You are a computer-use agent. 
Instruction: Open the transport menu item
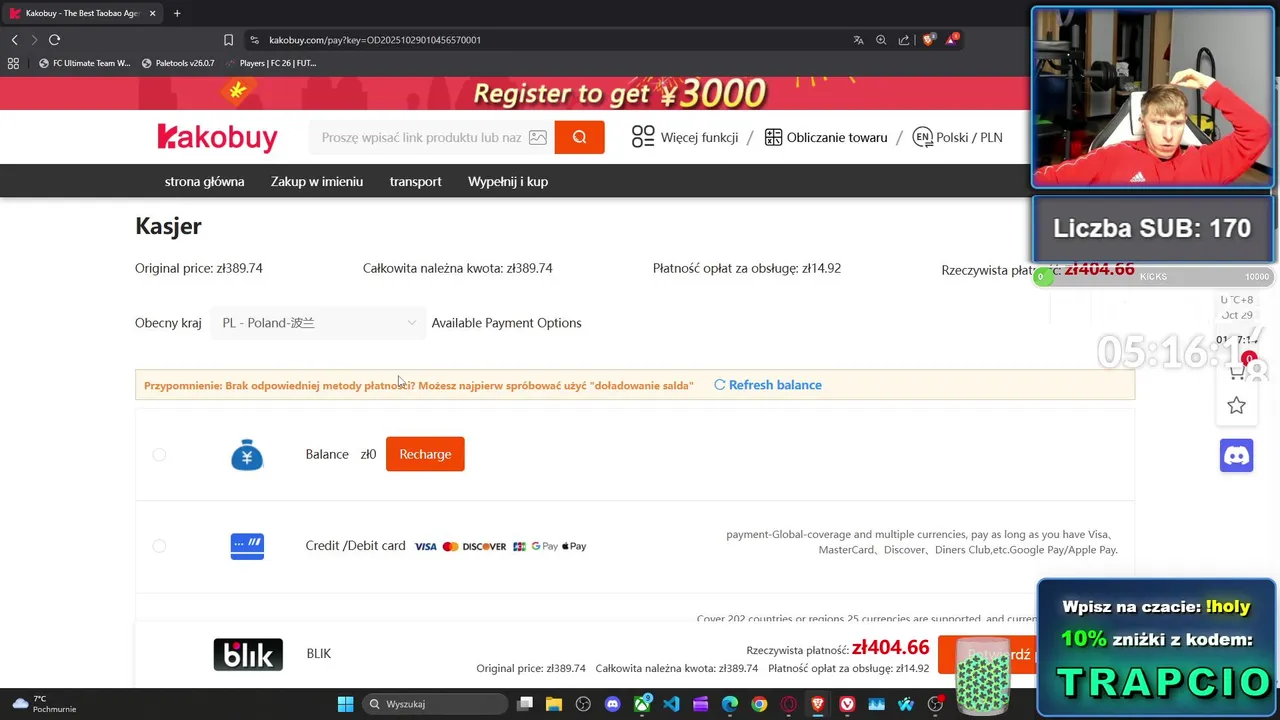(x=415, y=181)
